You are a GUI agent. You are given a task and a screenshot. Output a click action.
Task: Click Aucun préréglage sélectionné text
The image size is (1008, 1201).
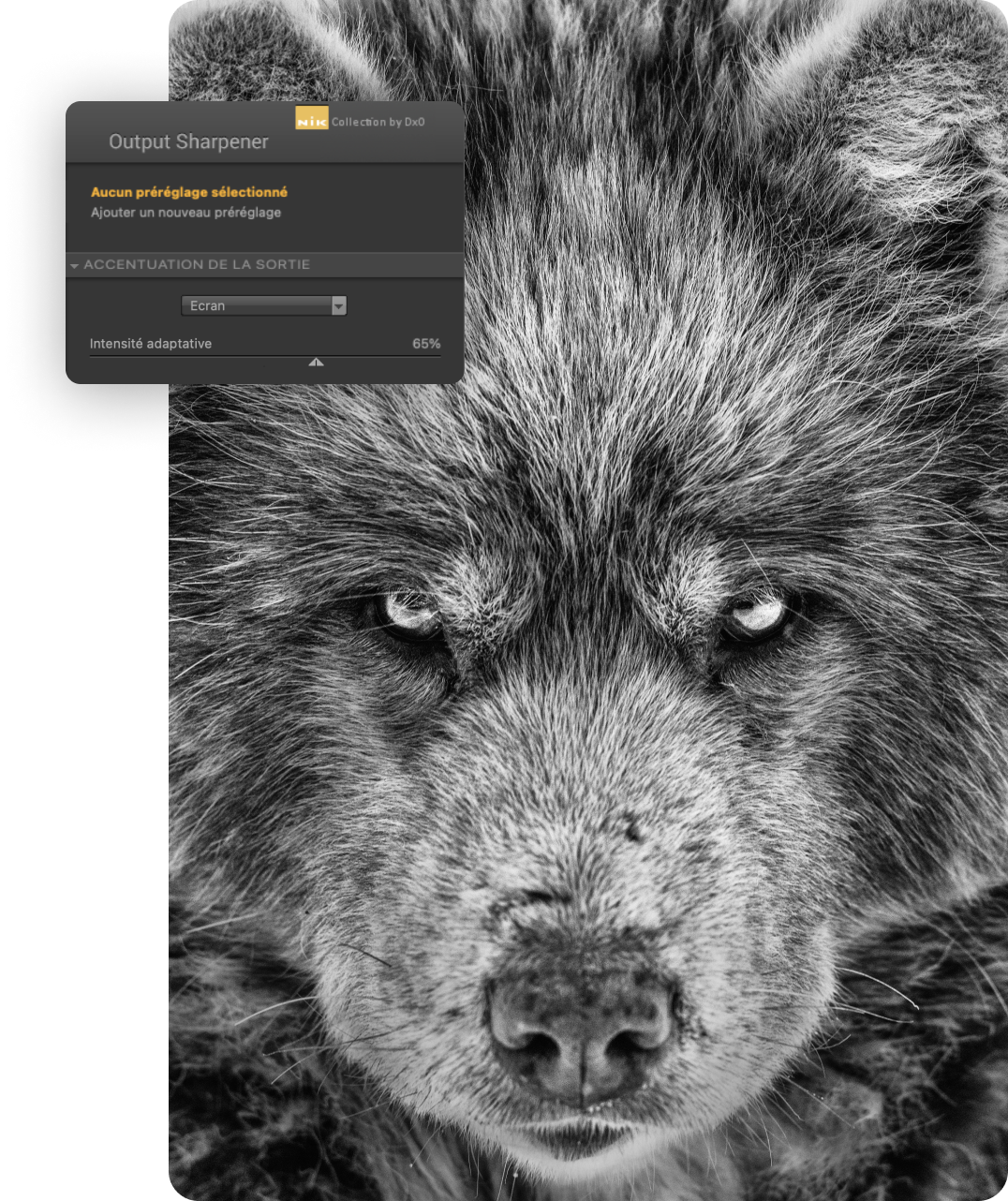coord(189,192)
